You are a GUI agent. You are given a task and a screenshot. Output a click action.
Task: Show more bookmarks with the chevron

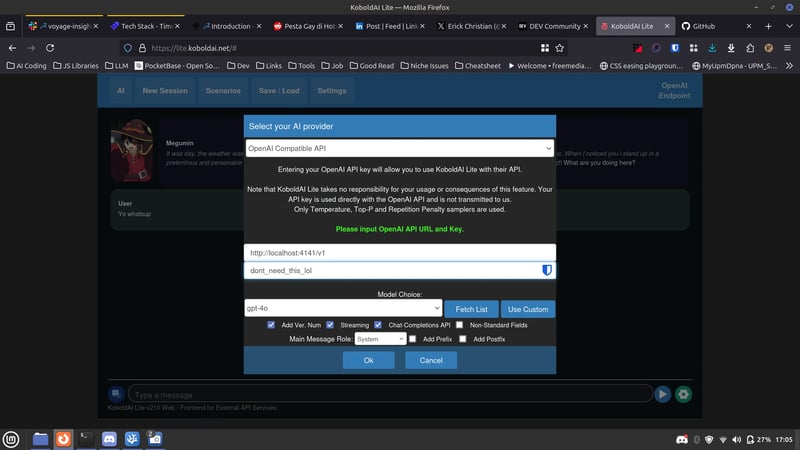[789, 65]
